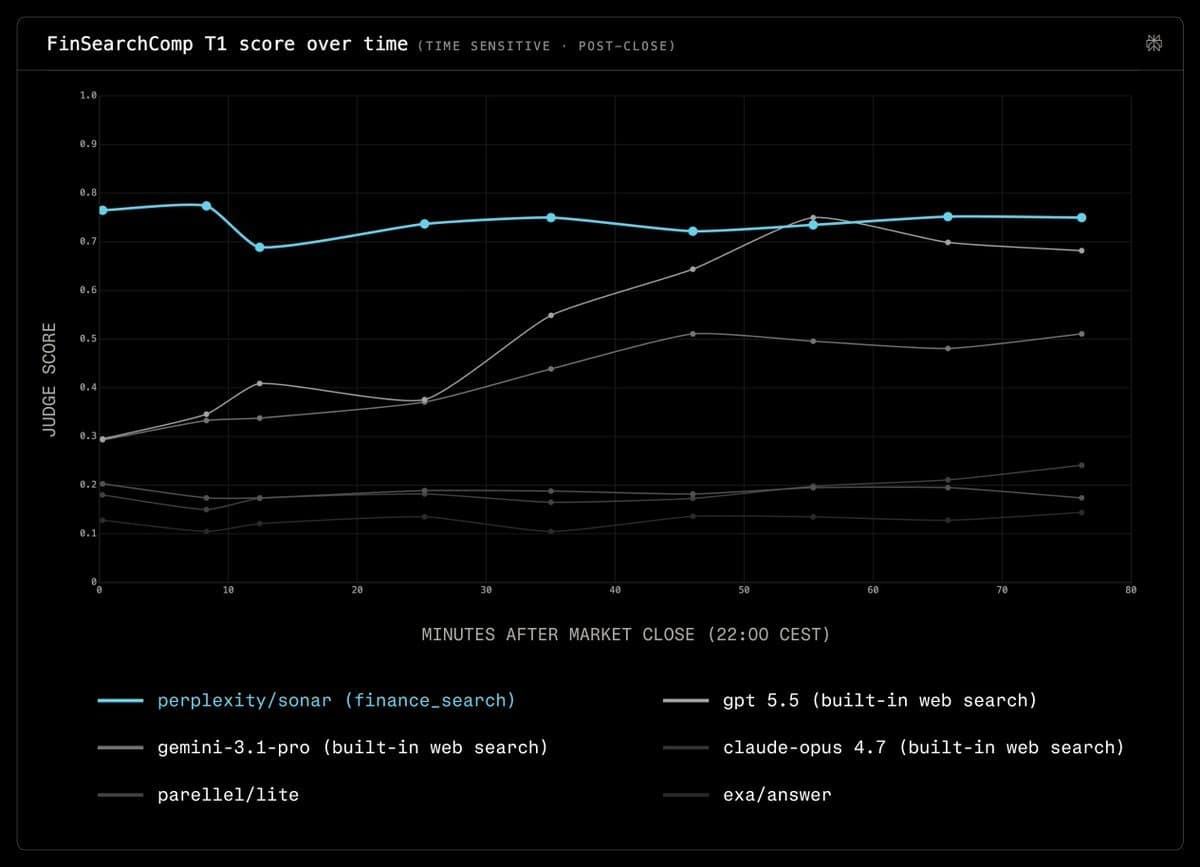Click the exa/answer legend label
This screenshot has height=867, width=1200.
777,795
